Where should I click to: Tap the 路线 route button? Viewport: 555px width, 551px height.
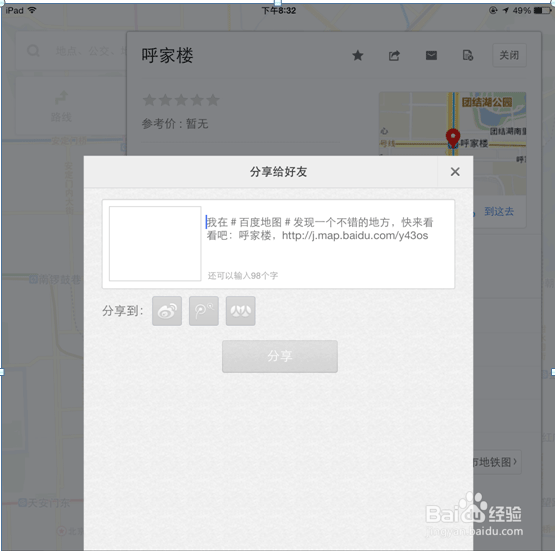pyautogui.click(x=61, y=106)
